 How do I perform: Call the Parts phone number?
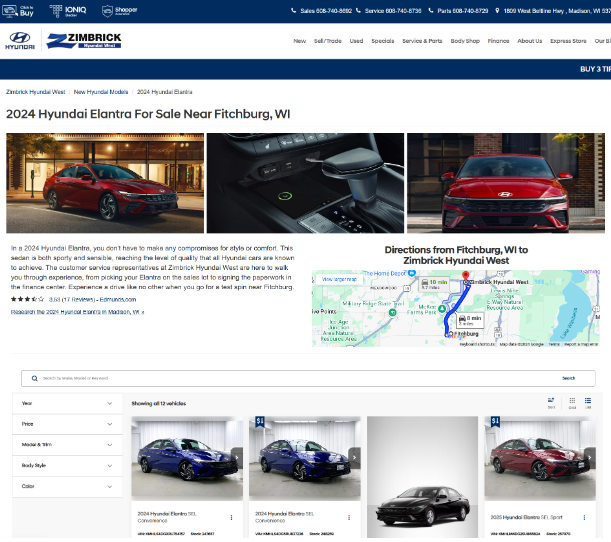click(458, 11)
